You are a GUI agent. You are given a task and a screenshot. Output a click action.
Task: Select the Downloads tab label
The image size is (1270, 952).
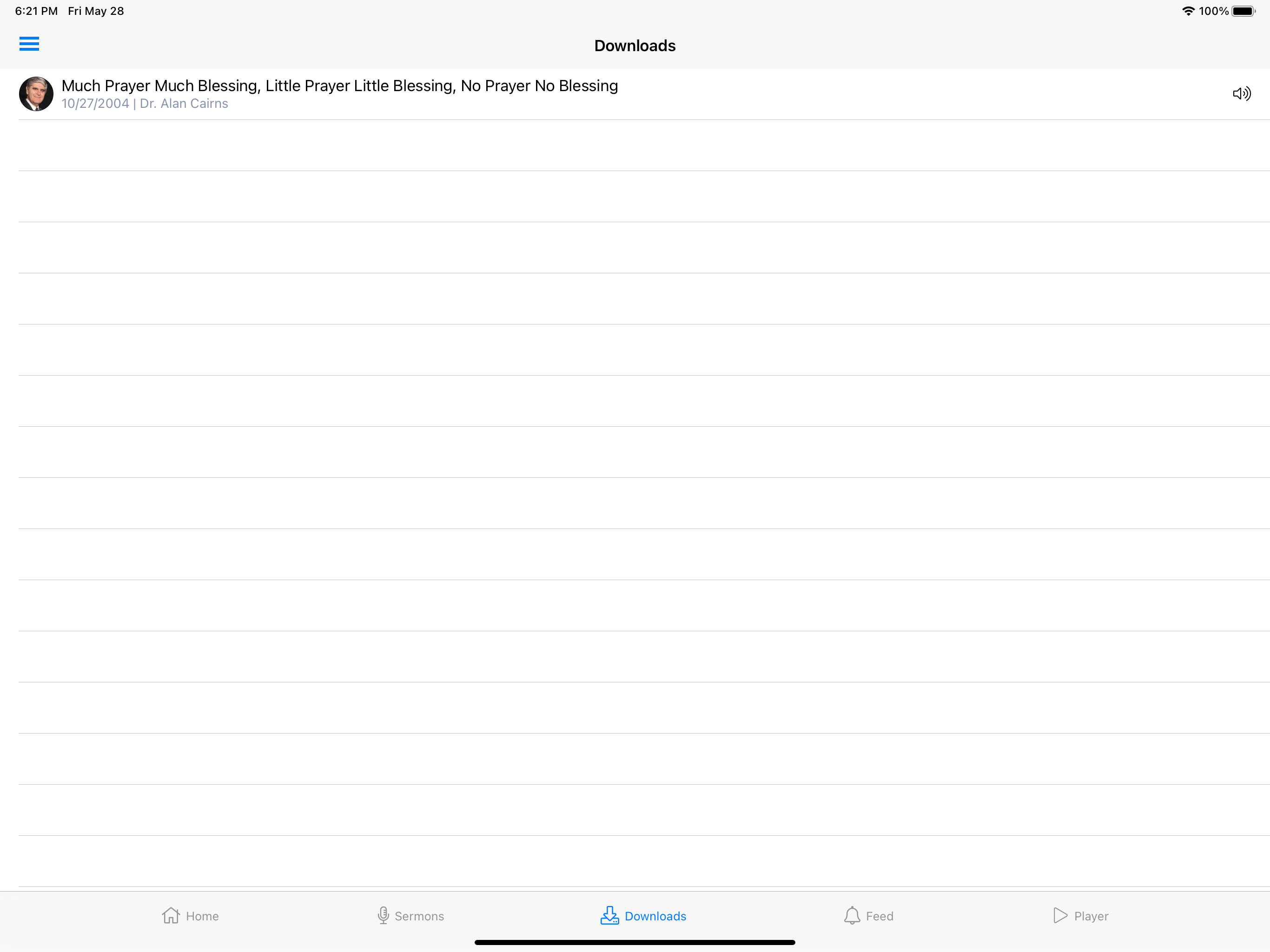(x=655, y=916)
